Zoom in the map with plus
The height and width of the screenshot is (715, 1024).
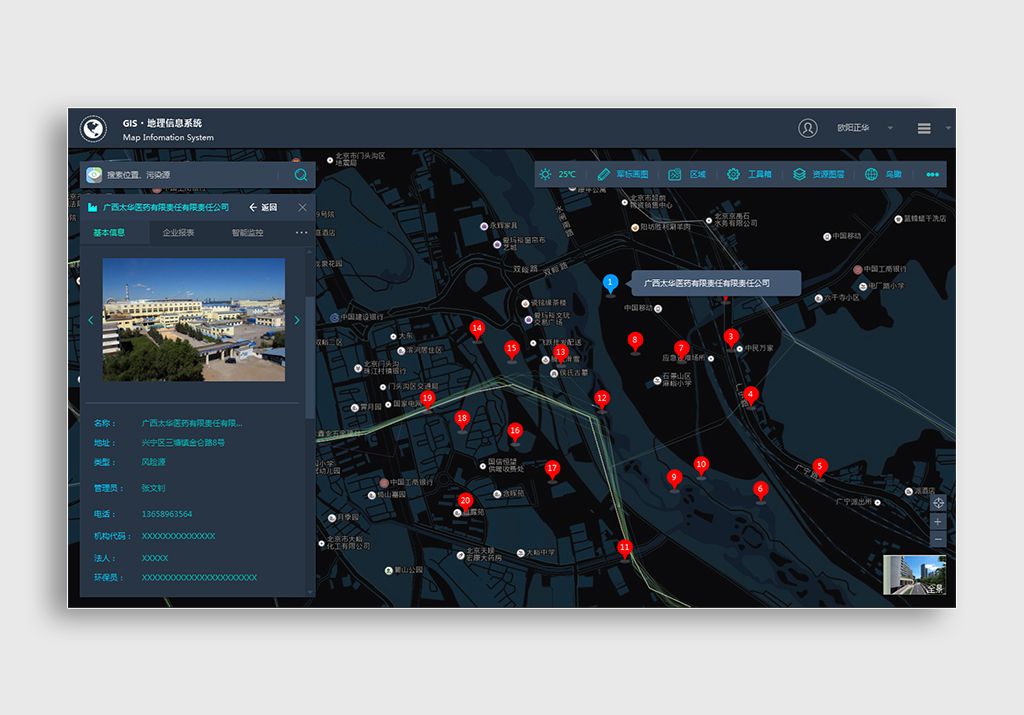click(938, 522)
